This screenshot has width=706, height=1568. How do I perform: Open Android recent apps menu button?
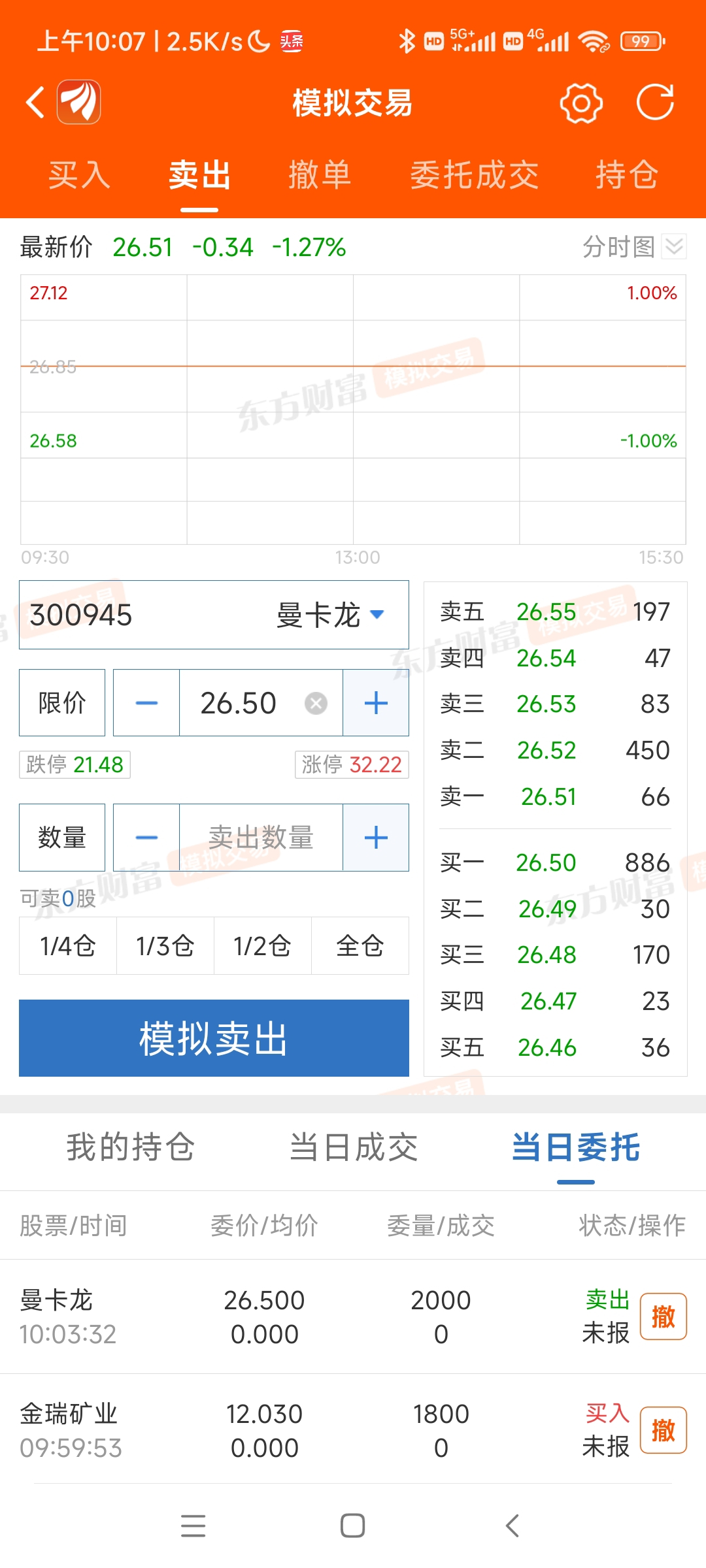click(193, 1526)
